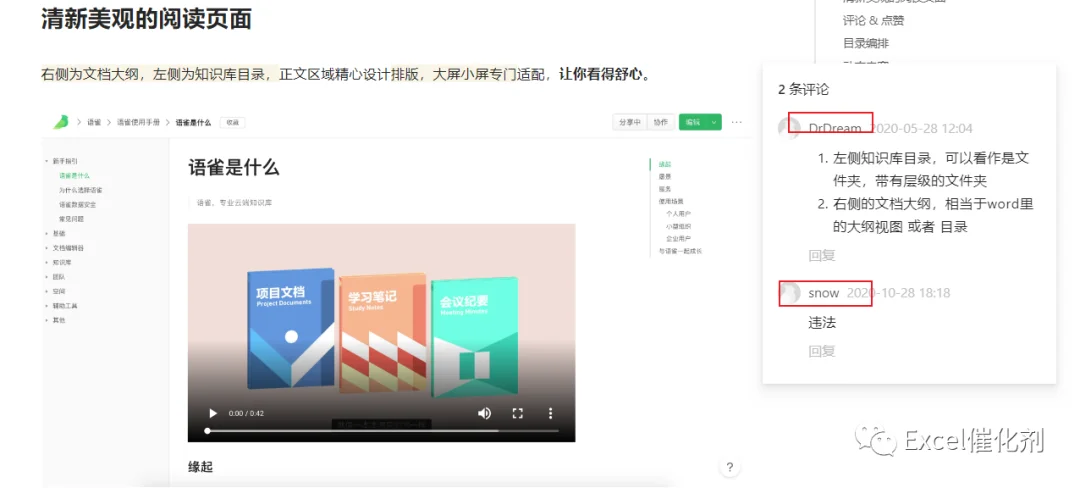Reply to DrDream's comment via 回复

(x=822, y=255)
